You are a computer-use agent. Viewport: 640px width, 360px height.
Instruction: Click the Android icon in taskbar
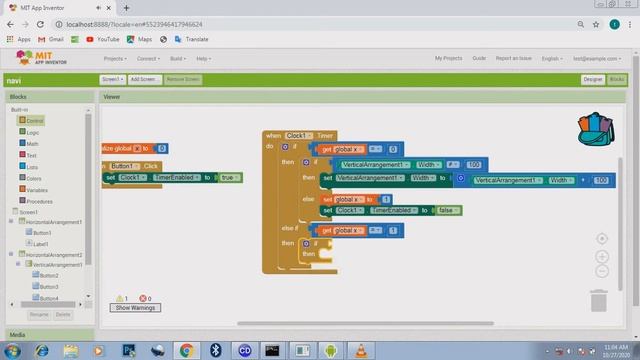[331, 351]
